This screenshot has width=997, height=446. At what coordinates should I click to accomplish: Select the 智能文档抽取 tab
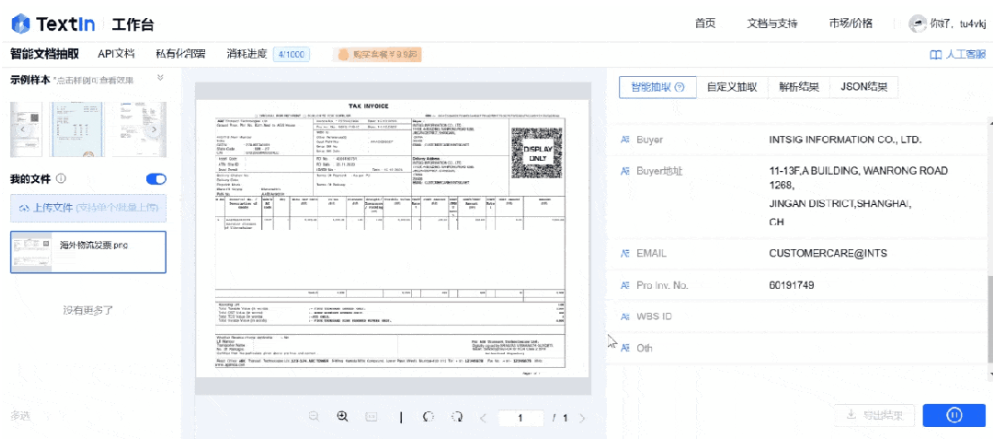click(x=45, y=54)
